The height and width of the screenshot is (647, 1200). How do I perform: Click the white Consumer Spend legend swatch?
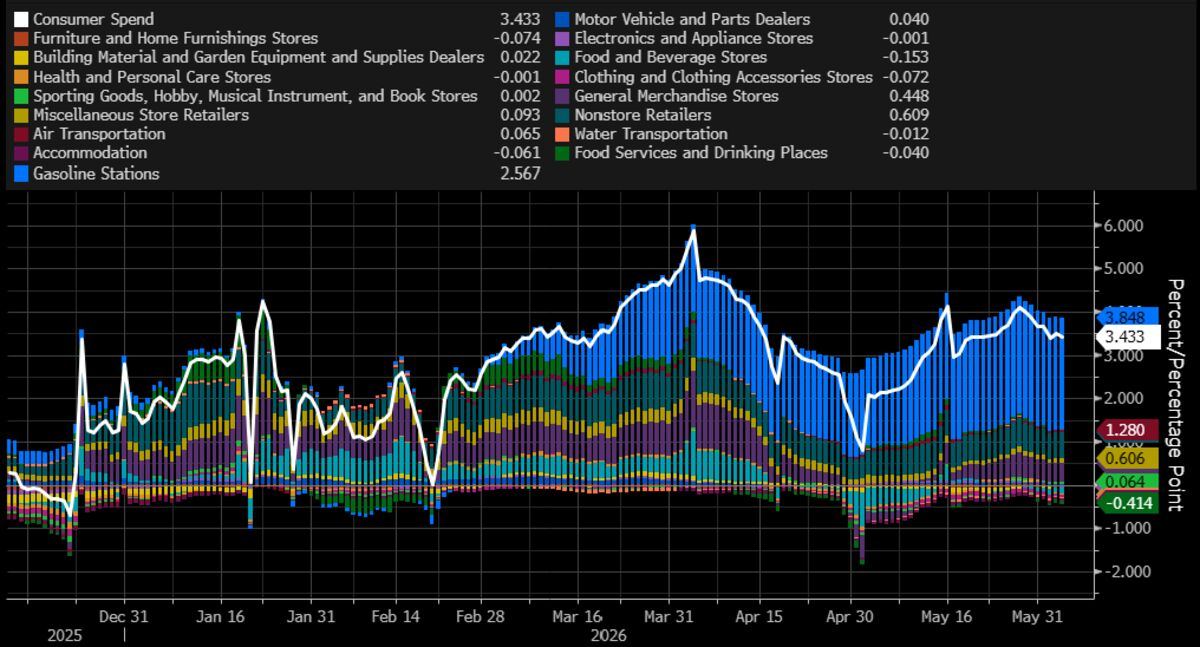(x=21, y=19)
